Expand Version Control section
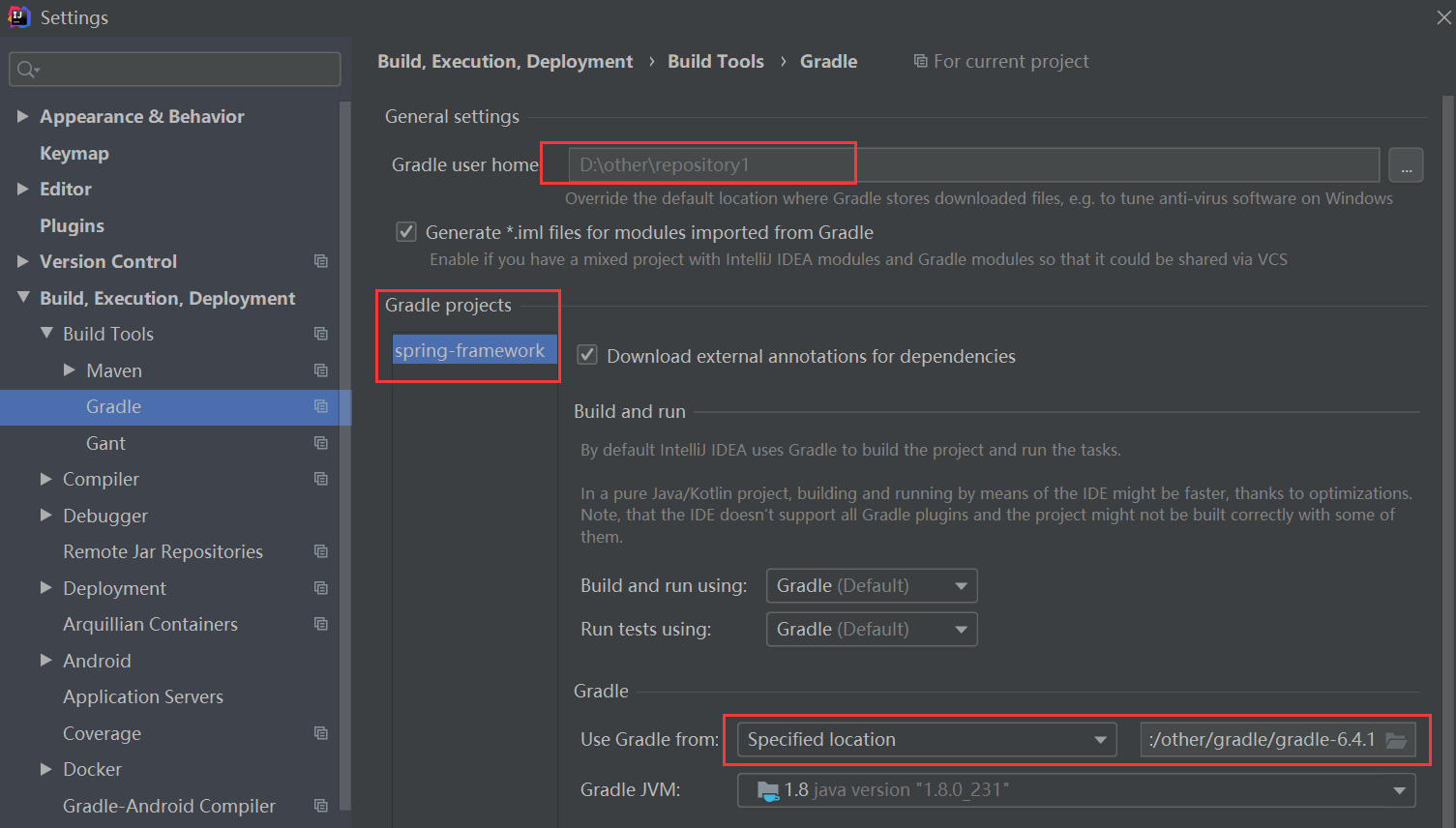Viewport: 1456px width, 828px height. pos(23,261)
